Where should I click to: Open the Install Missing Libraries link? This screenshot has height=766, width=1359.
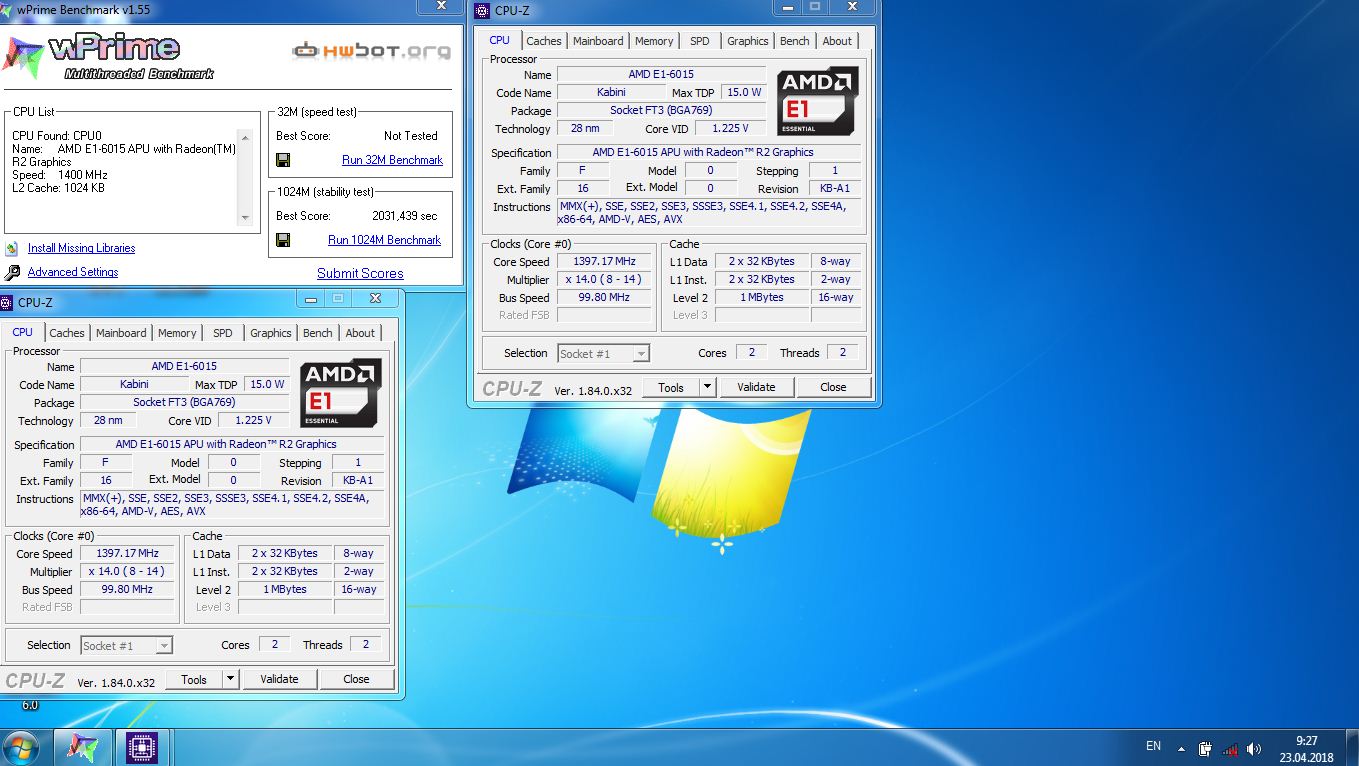[81, 248]
